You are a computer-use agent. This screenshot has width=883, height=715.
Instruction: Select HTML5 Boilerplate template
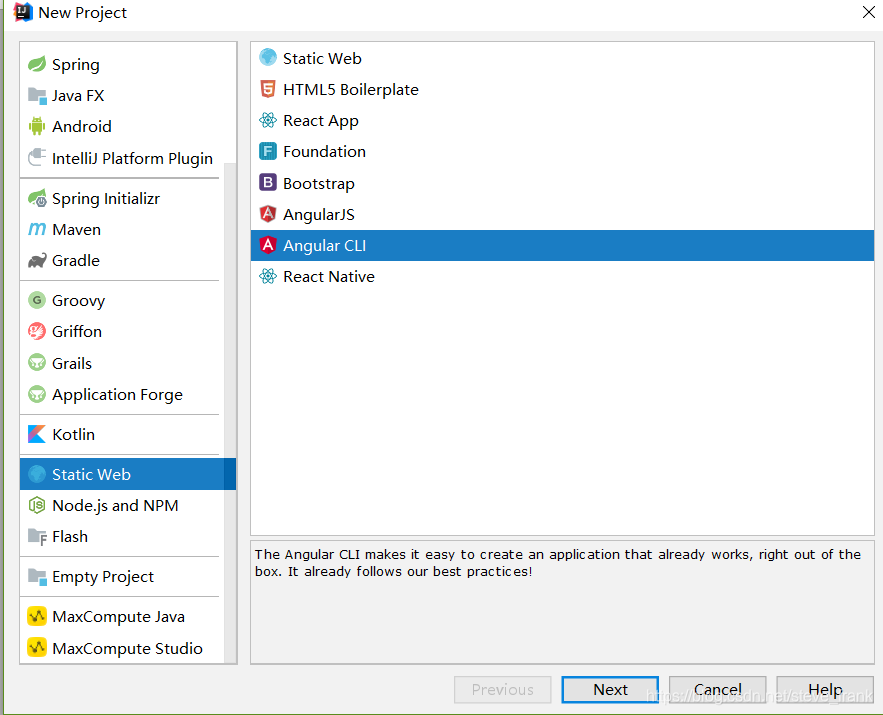point(562,89)
